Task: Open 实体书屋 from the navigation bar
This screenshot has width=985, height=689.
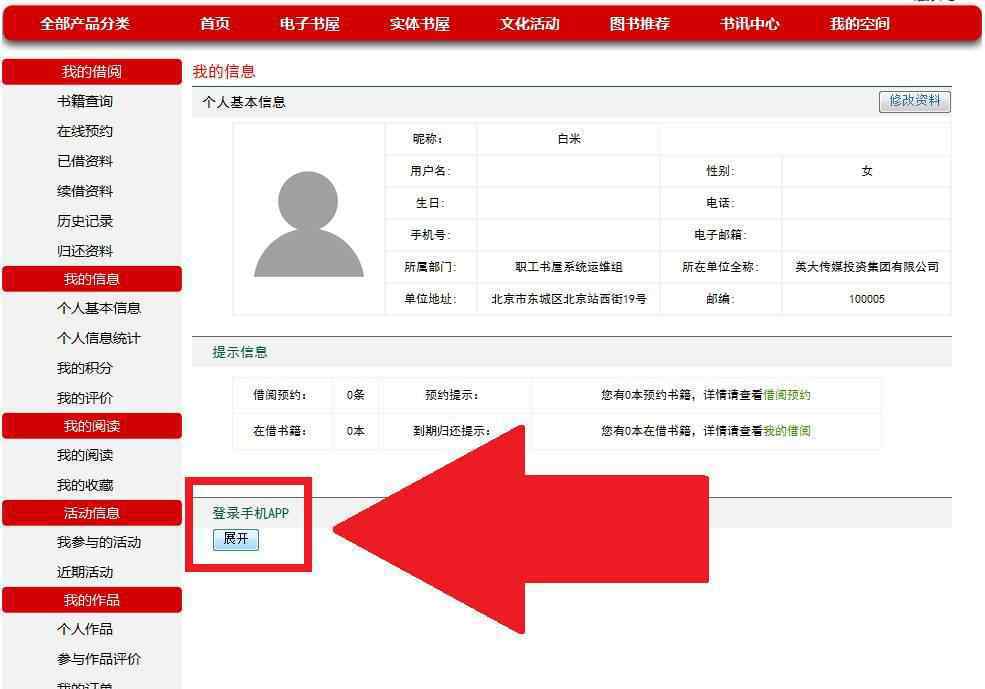Action: 420,24
